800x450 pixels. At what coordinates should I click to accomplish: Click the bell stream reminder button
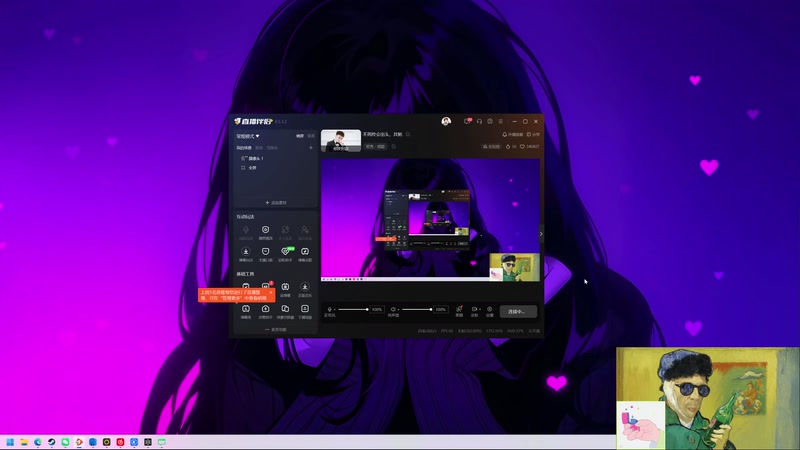(513, 134)
